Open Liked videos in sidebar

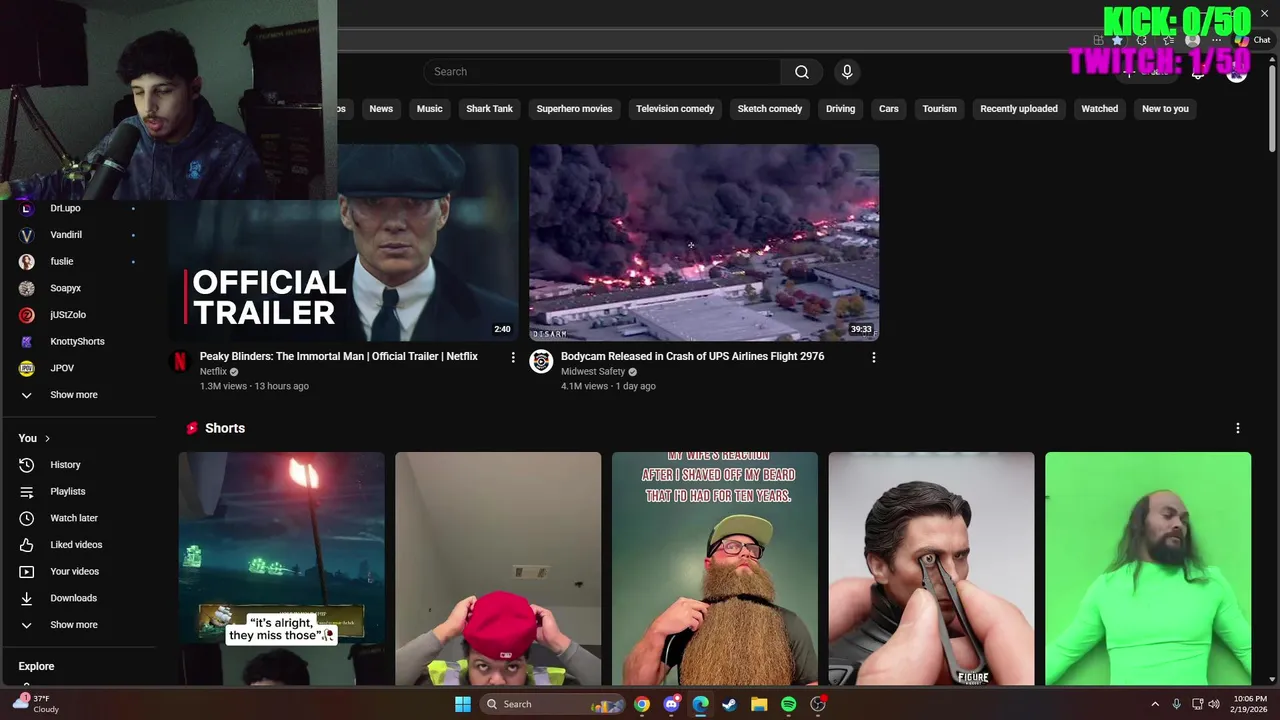coord(76,545)
